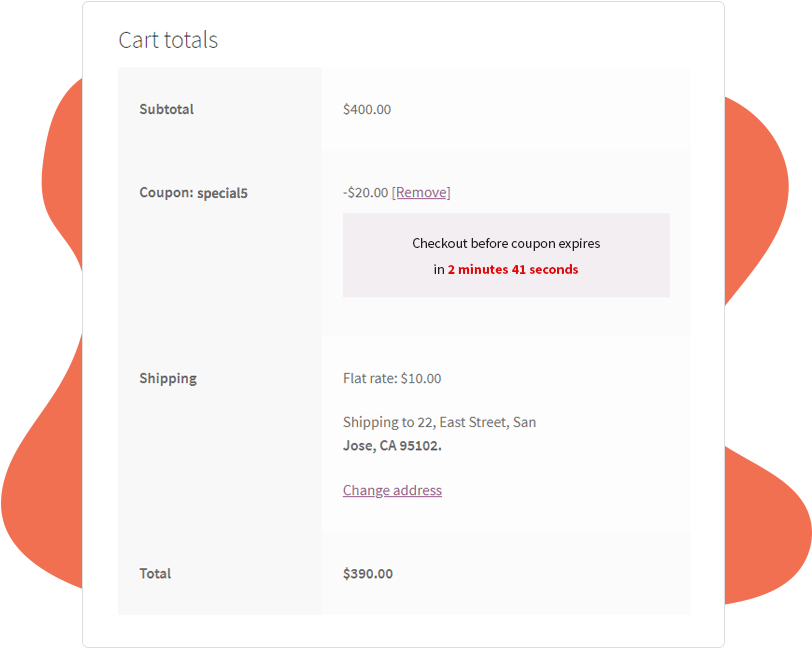Select the Total row label
Viewport: 812px width, 648px height.
click(155, 573)
